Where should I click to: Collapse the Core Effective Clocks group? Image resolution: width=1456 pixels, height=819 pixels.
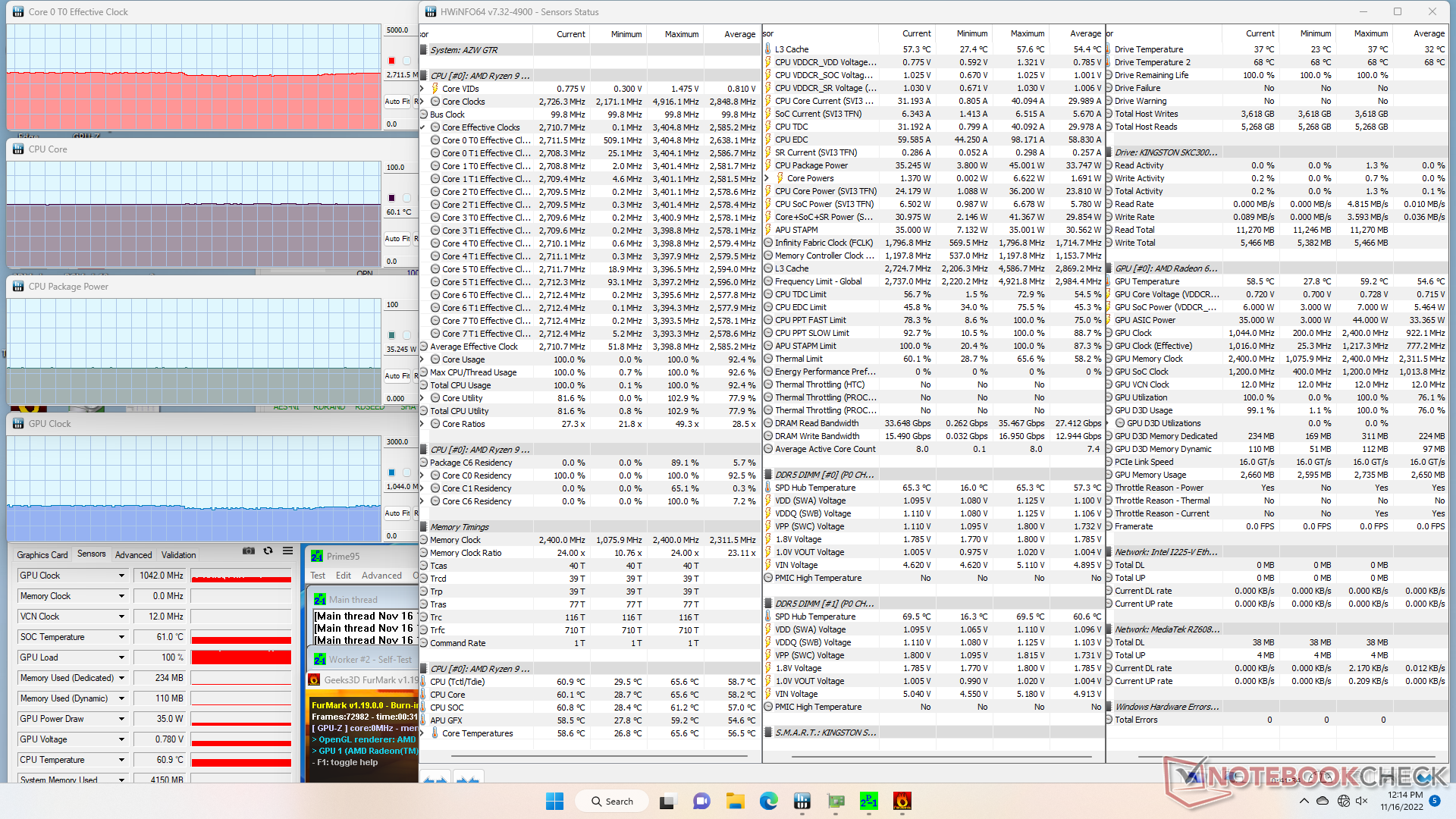422,127
